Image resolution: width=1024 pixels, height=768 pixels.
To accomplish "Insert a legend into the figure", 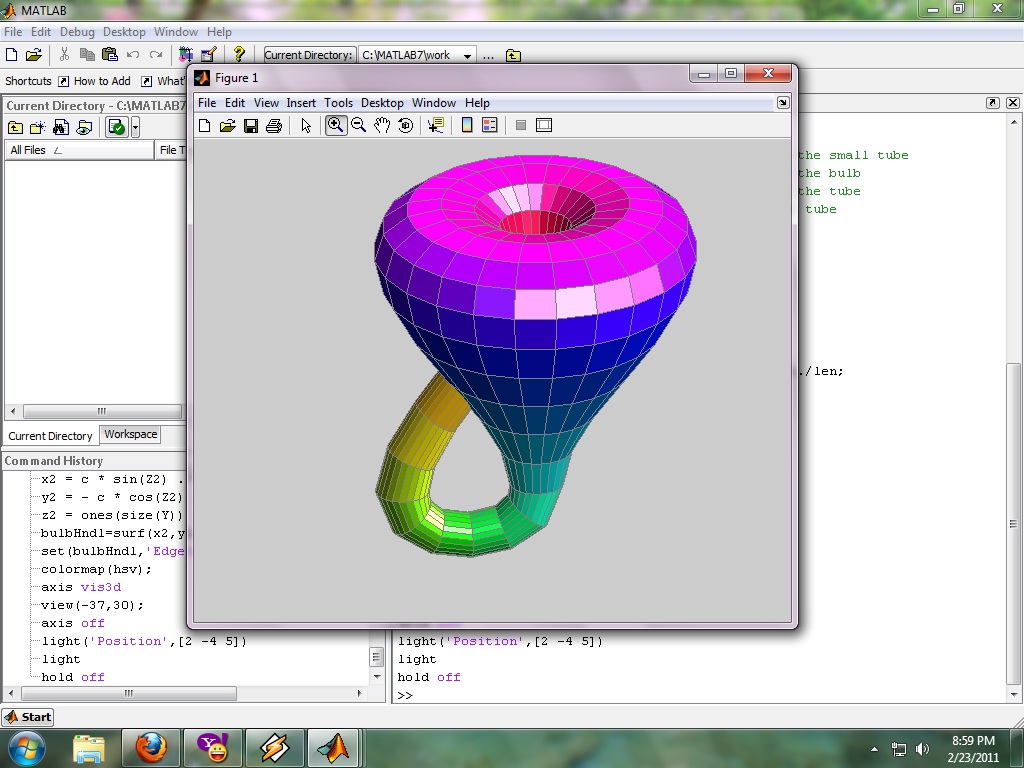I will pos(489,125).
